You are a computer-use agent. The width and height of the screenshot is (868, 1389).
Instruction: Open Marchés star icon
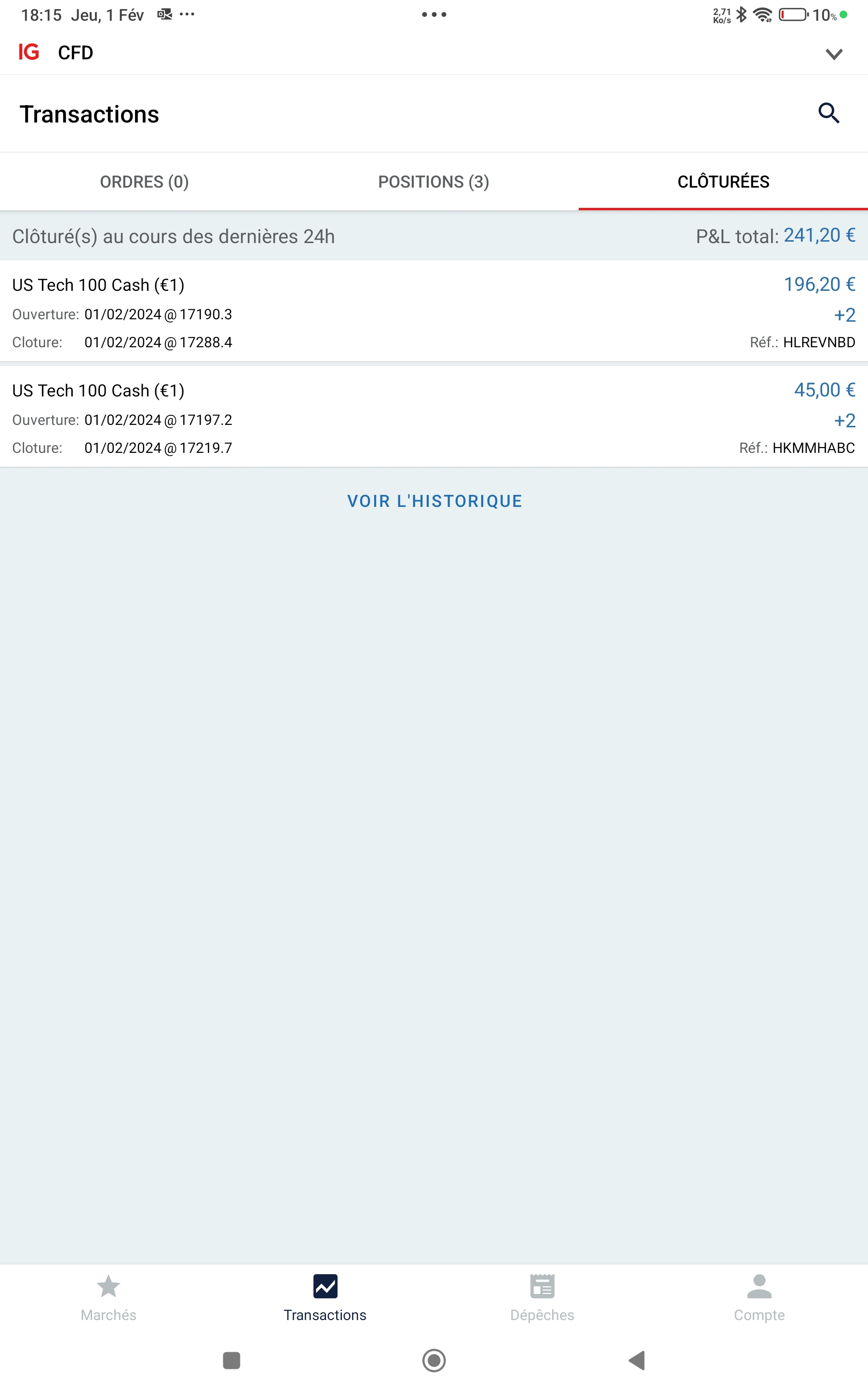(x=108, y=1286)
